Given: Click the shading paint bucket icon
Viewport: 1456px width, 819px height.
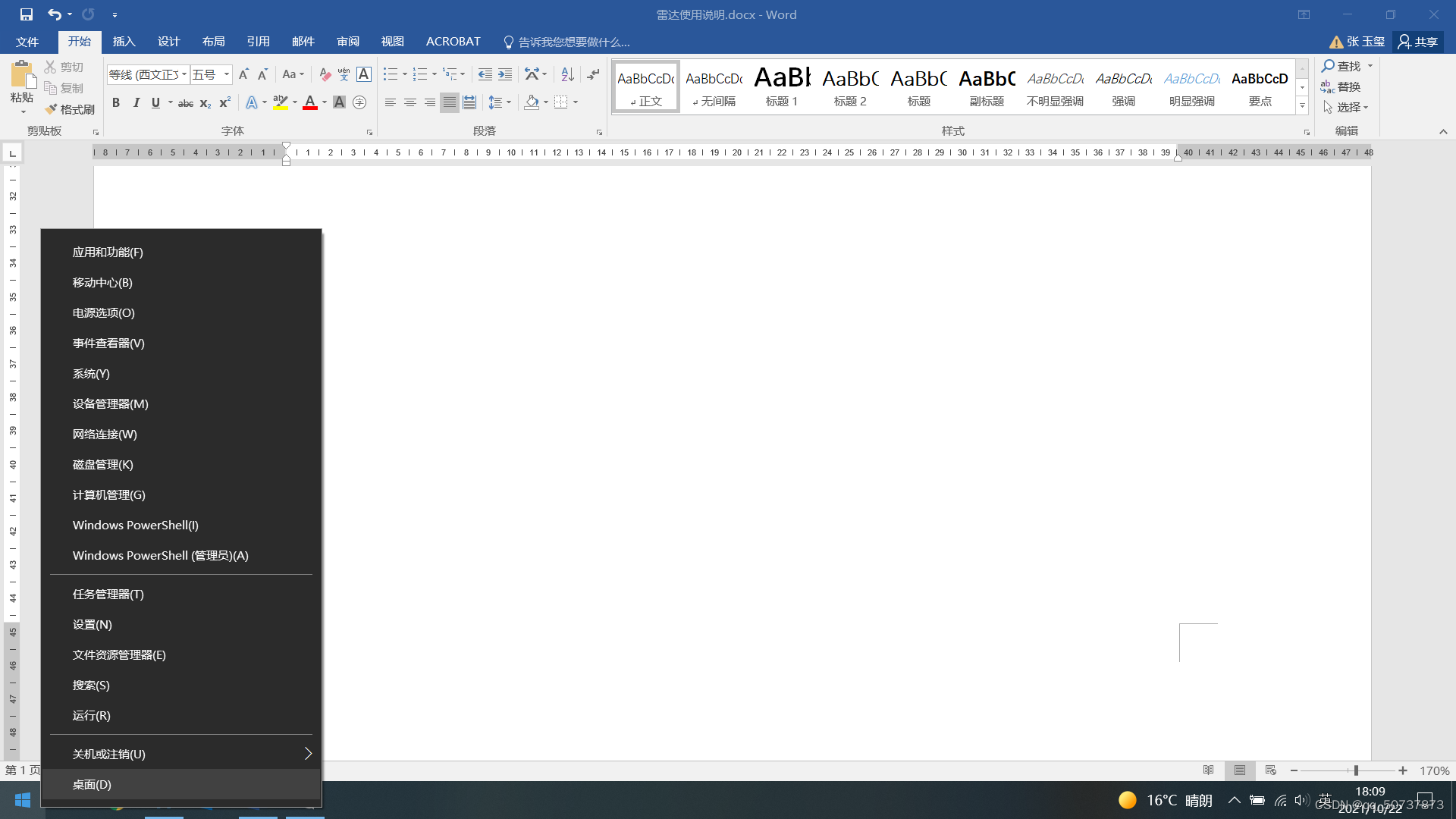Looking at the screenshot, I should [x=532, y=102].
